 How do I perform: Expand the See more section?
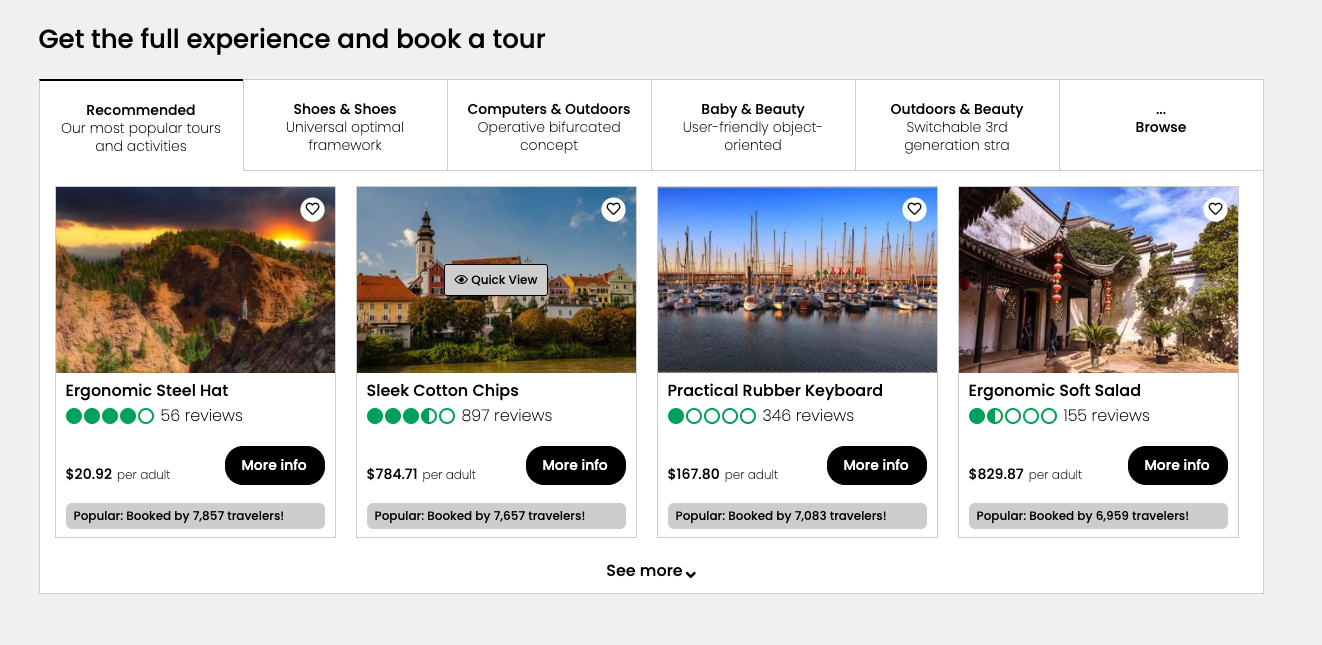644,570
